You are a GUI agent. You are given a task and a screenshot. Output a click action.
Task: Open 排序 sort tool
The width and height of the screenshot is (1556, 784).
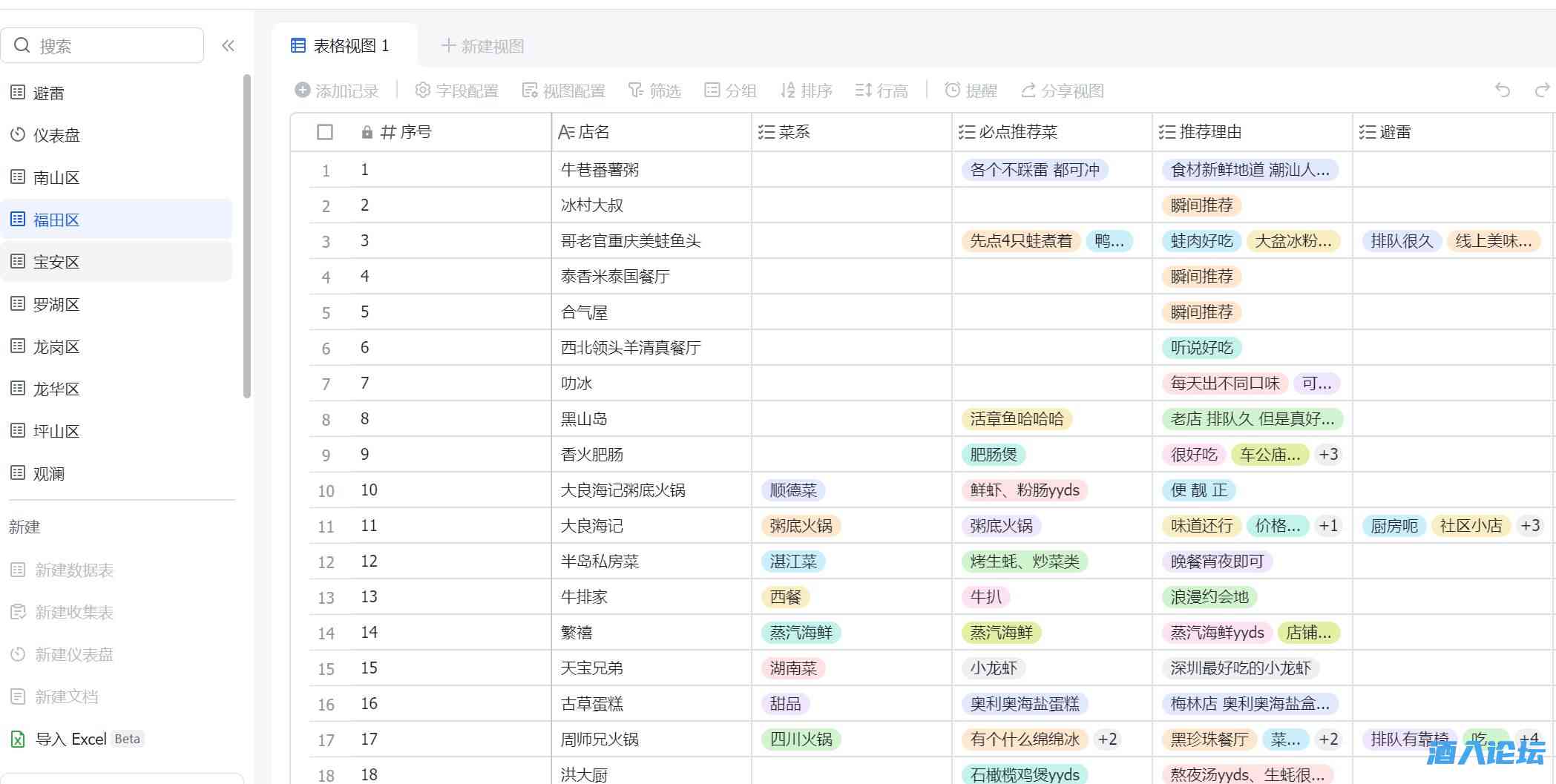tap(807, 90)
